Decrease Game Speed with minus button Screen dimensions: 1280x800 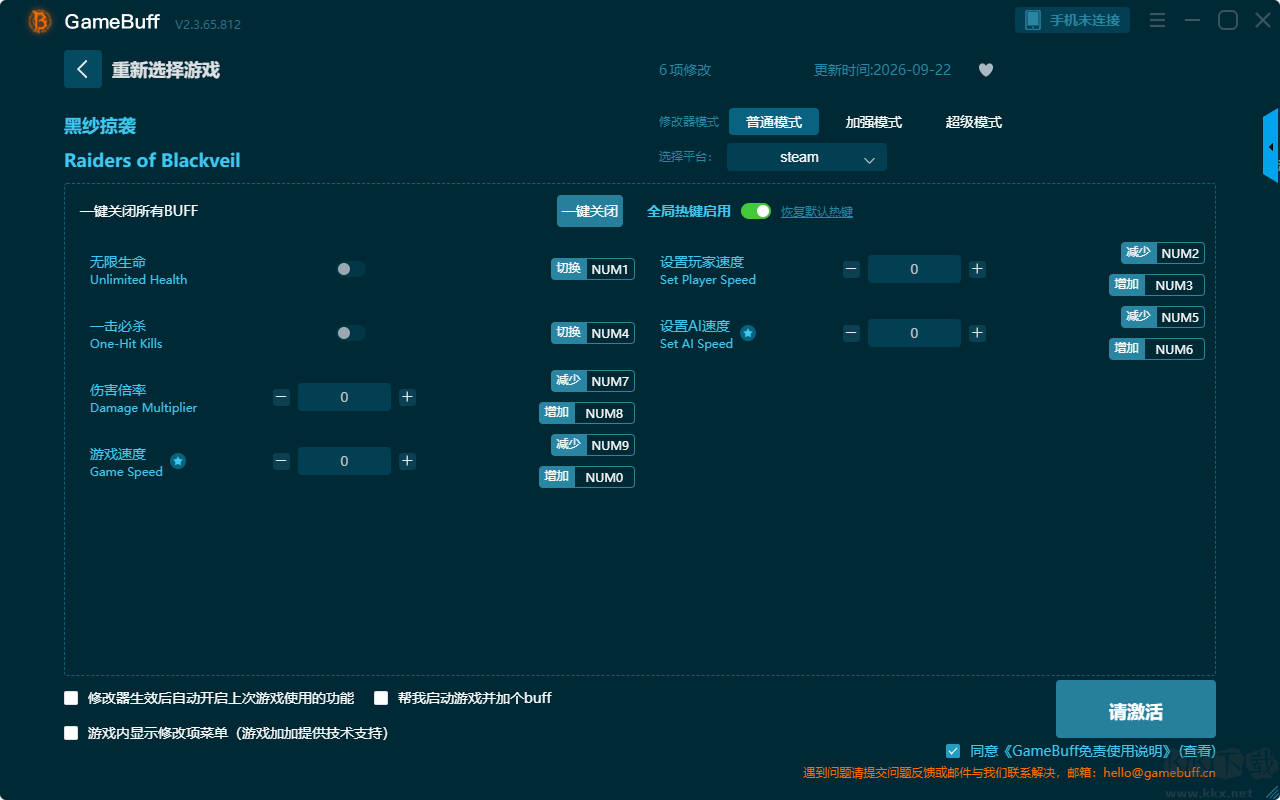[x=281, y=461]
